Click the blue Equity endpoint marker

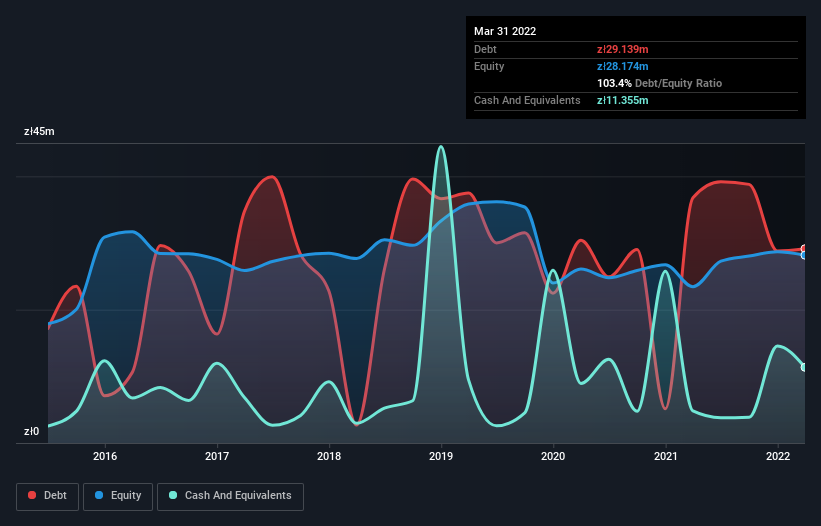pos(805,255)
